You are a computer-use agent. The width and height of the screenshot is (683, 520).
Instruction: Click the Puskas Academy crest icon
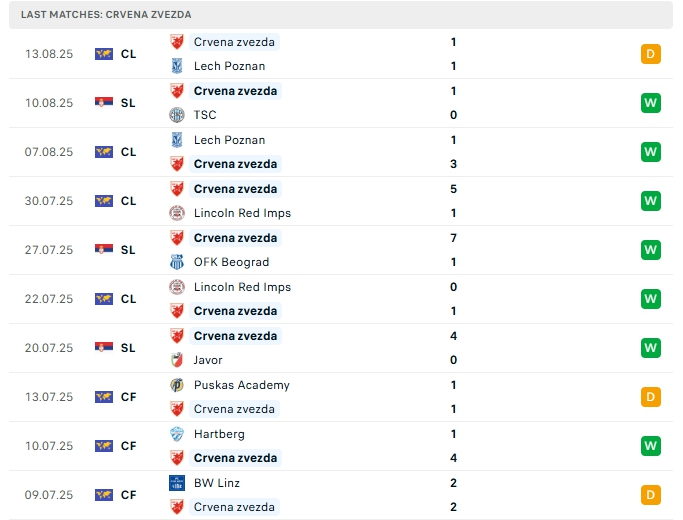[x=177, y=385]
